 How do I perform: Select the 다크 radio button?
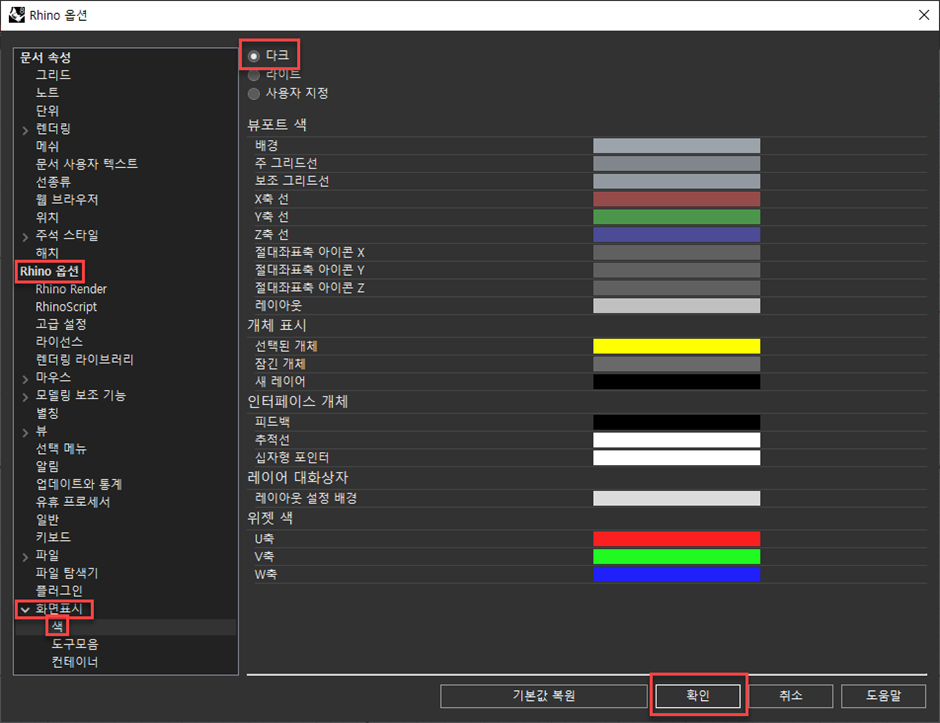click(x=254, y=56)
